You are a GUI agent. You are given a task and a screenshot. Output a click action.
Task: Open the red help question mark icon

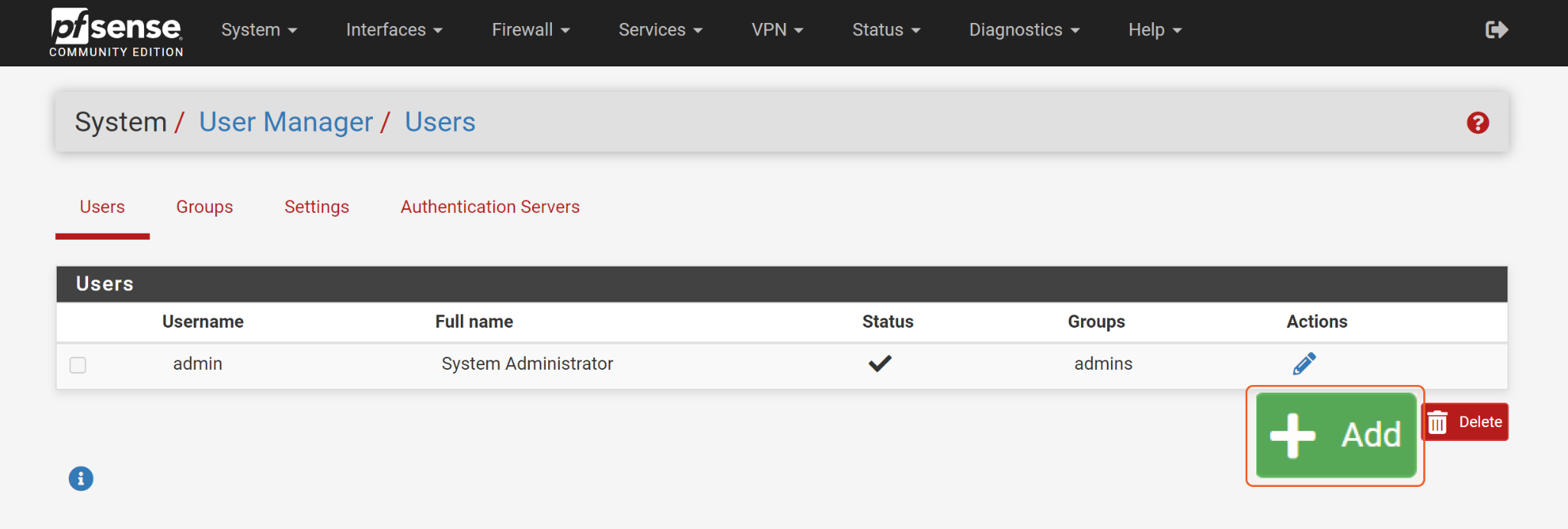point(1478,122)
